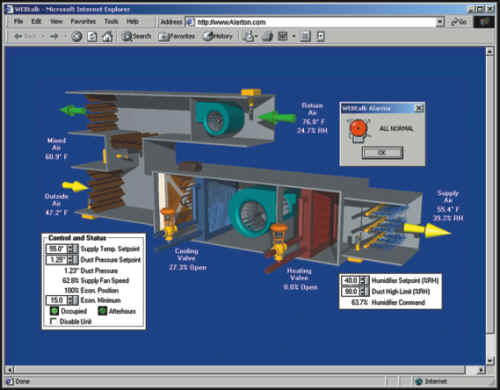Click the Go button beside address bar

point(459,22)
